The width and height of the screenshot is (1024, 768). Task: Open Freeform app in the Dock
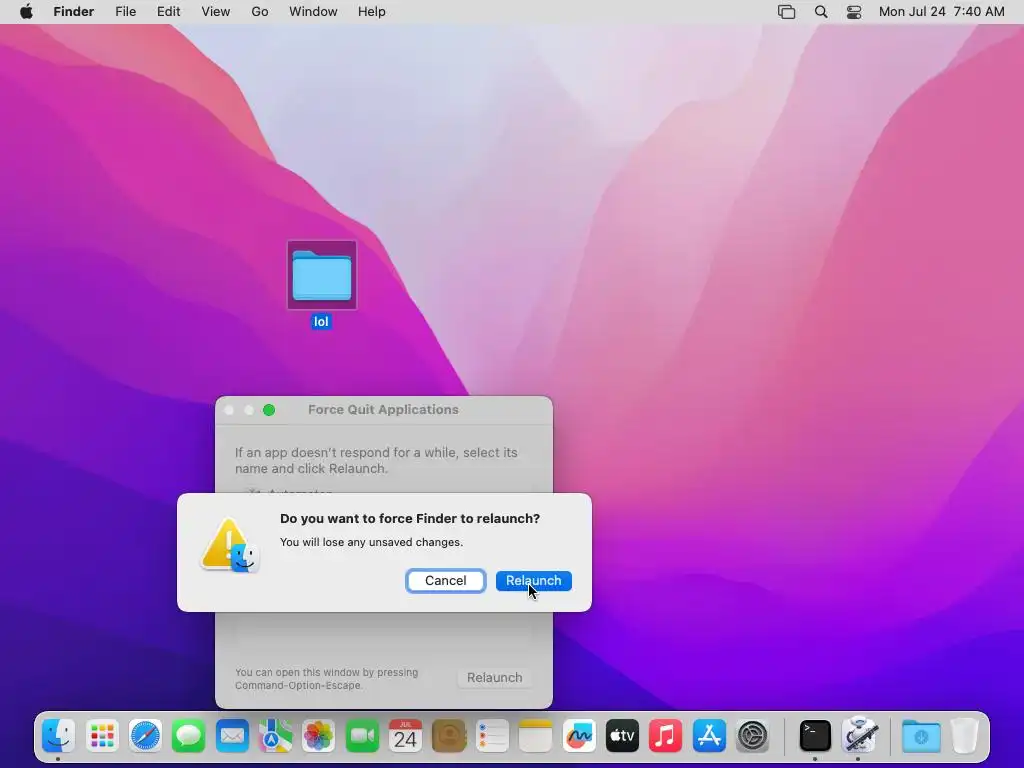[x=579, y=735]
